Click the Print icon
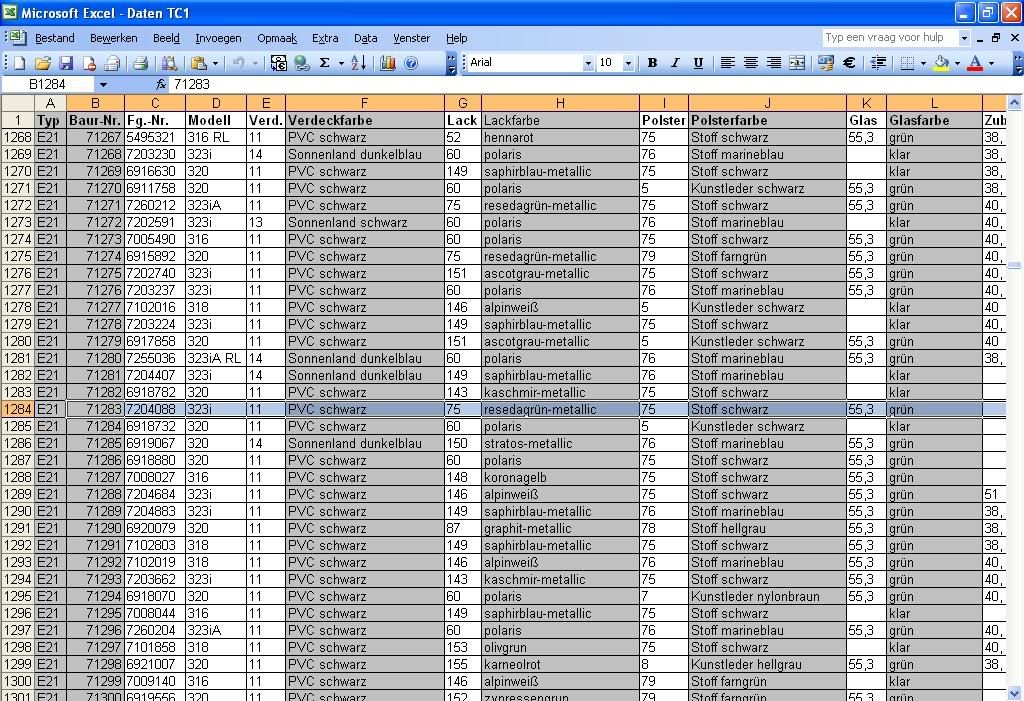Viewport: 1024px width, 701px height. [x=140, y=63]
